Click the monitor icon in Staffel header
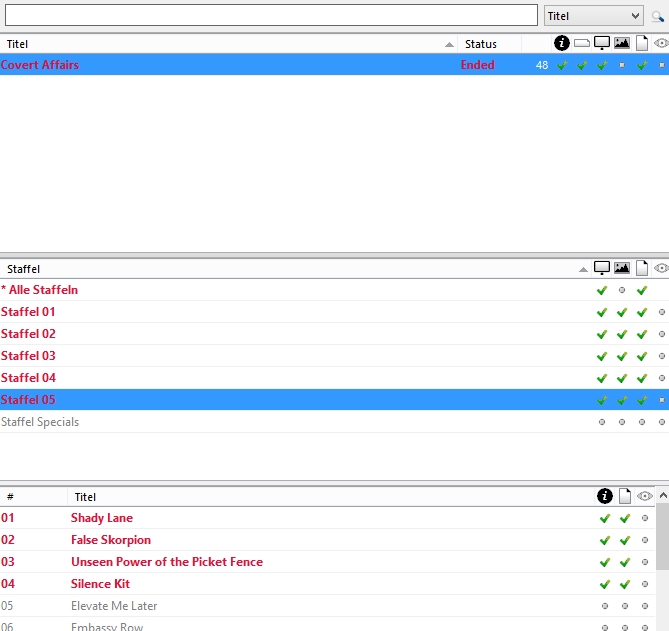The width and height of the screenshot is (669, 631). pos(602,268)
